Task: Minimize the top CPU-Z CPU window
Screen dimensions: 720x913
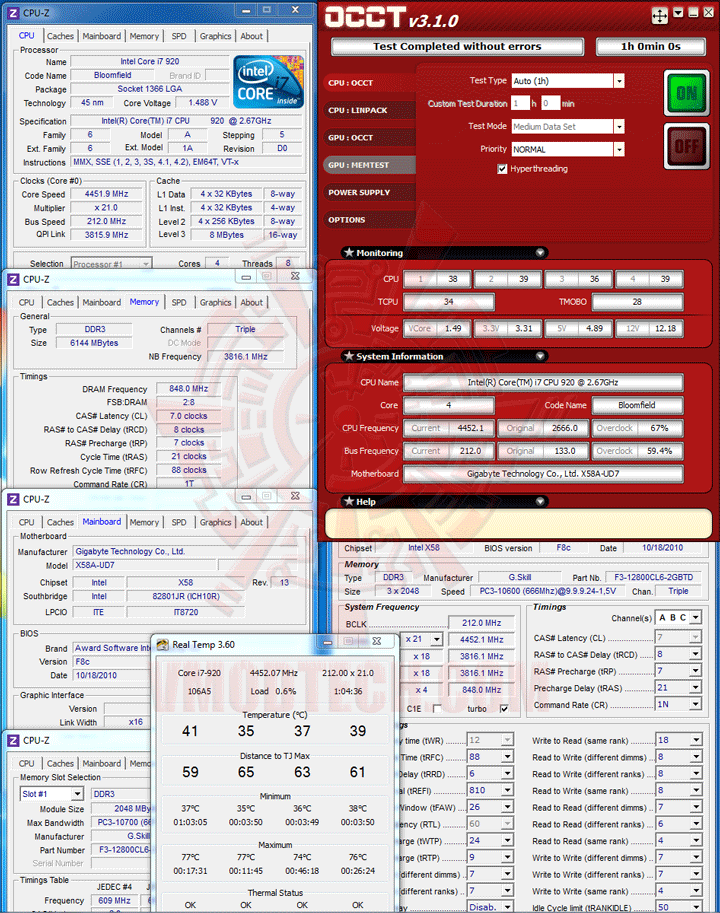Action: [x=246, y=10]
